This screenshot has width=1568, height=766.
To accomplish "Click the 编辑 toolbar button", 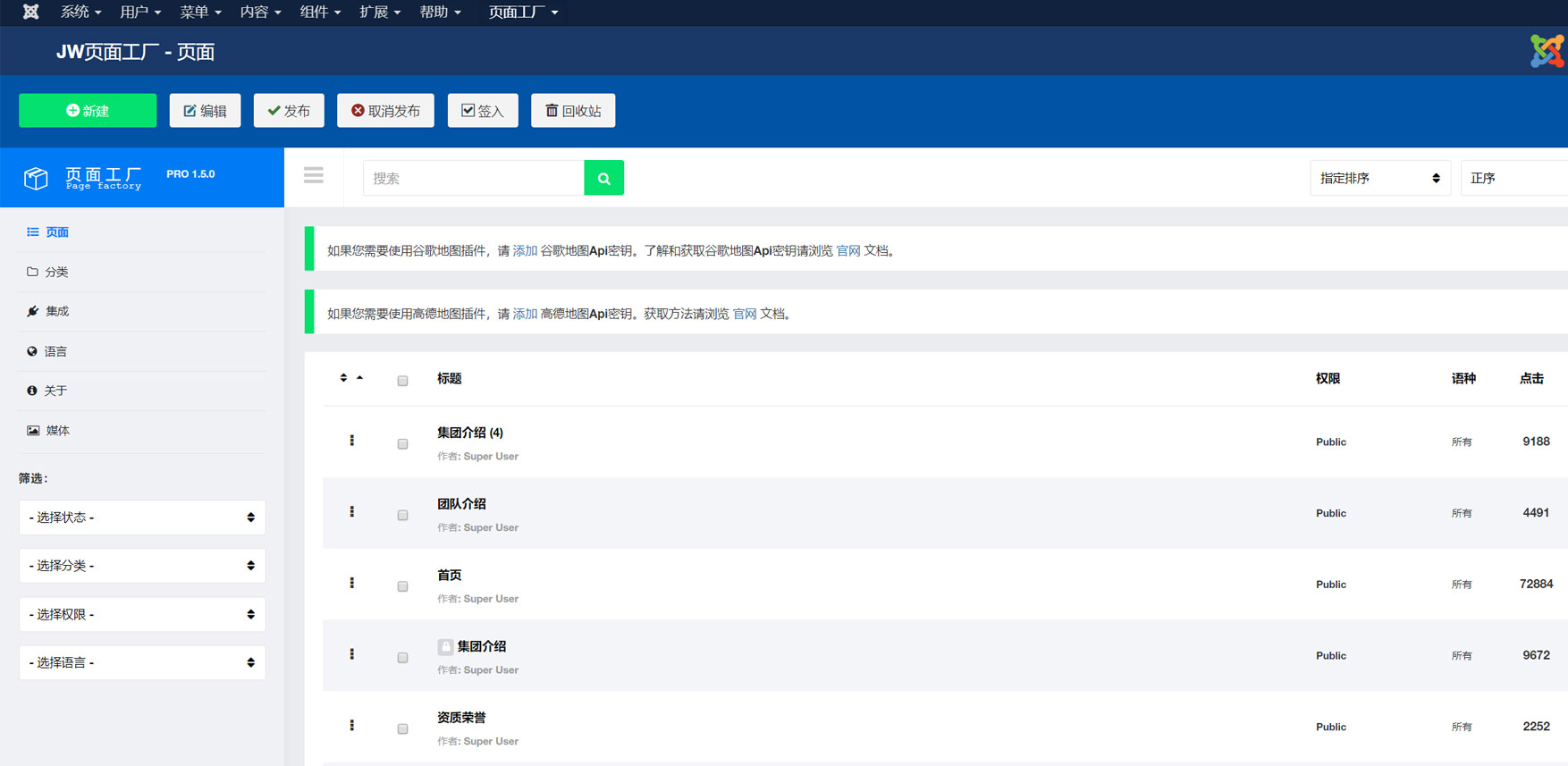I will [205, 111].
